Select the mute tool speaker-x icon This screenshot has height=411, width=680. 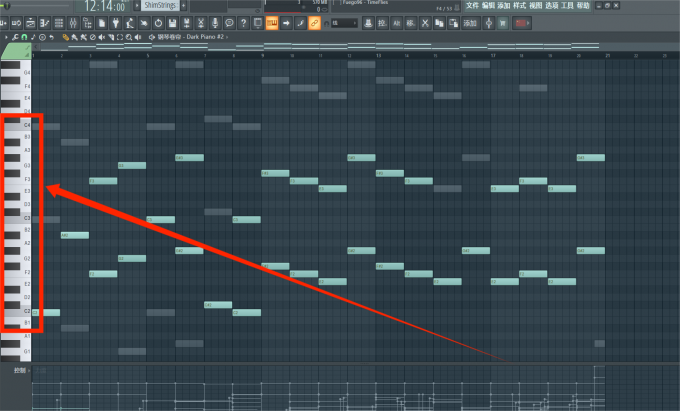coord(101,37)
